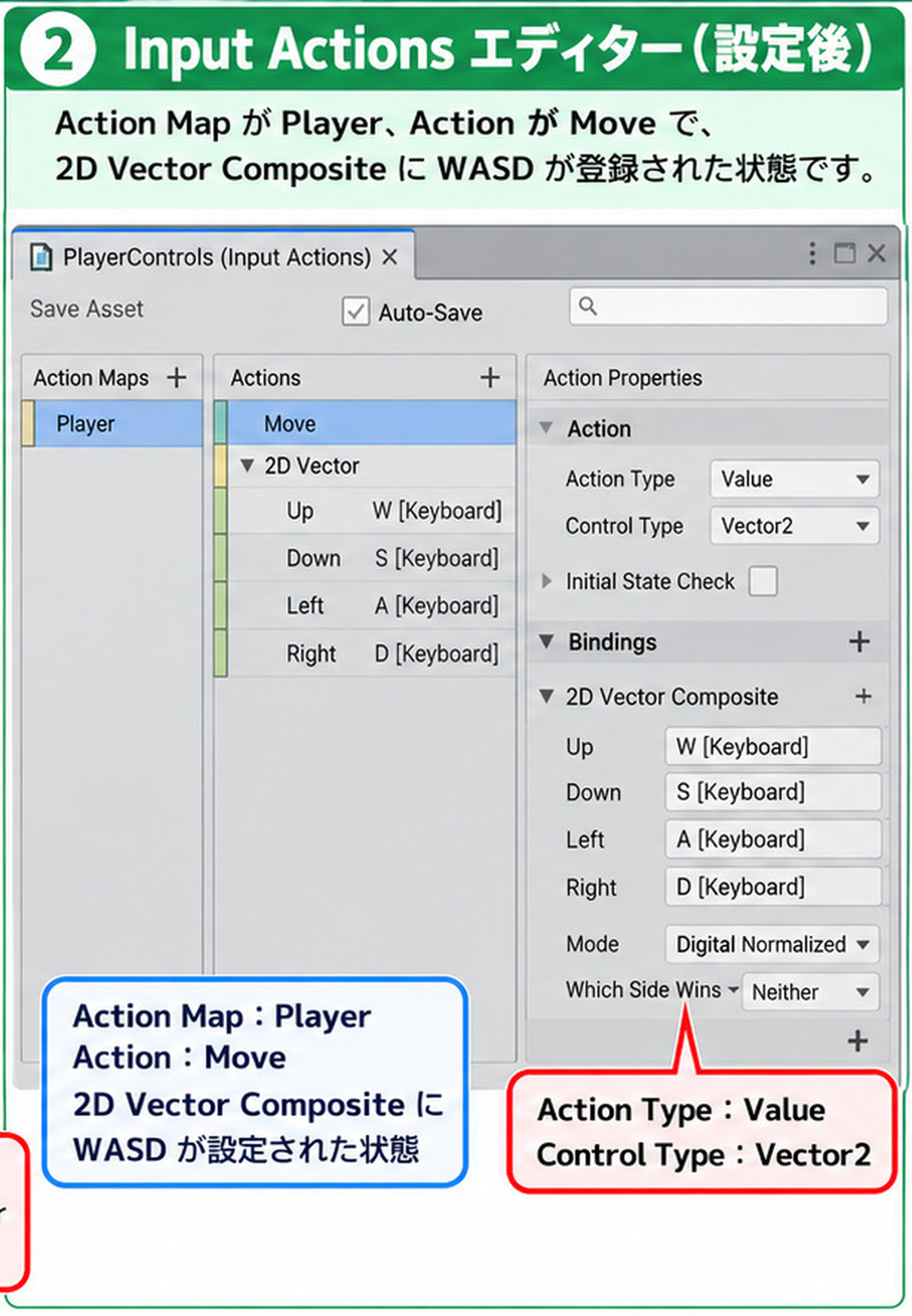
Task: Select the Move action row
Action: click(365, 424)
